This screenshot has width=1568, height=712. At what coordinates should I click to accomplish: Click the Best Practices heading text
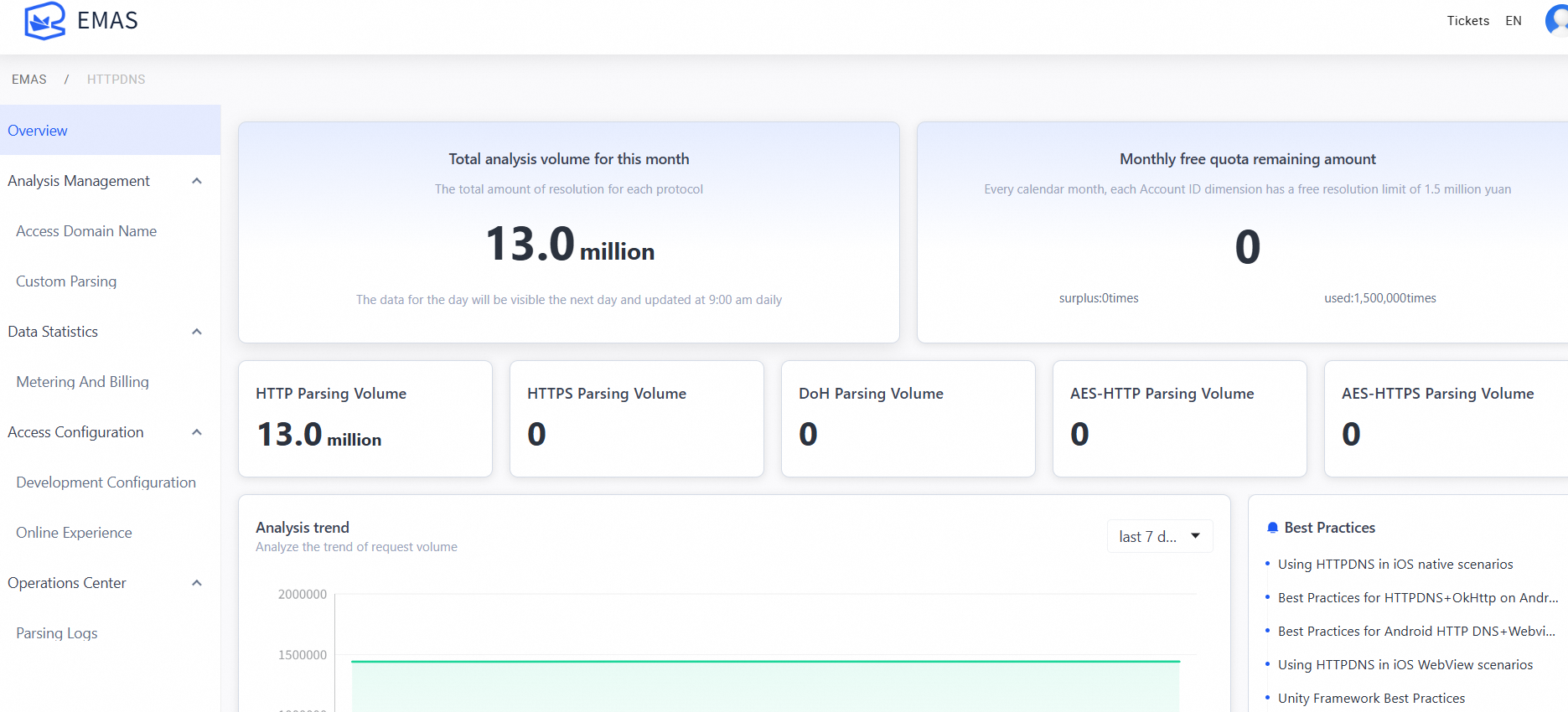click(1330, 528)
